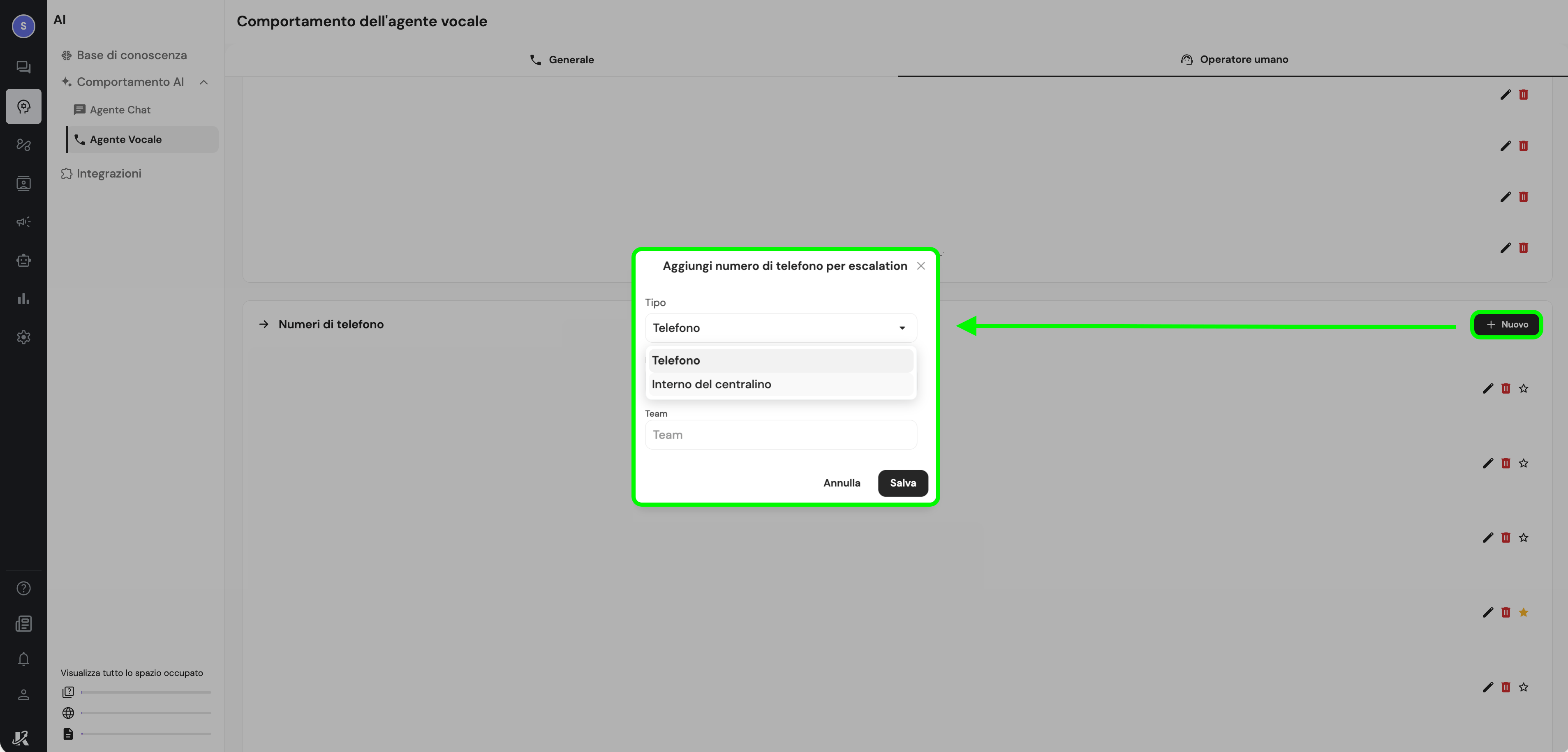Open the settings gear icon
This screenshot has width=1568, height=752.
point(23,337)
